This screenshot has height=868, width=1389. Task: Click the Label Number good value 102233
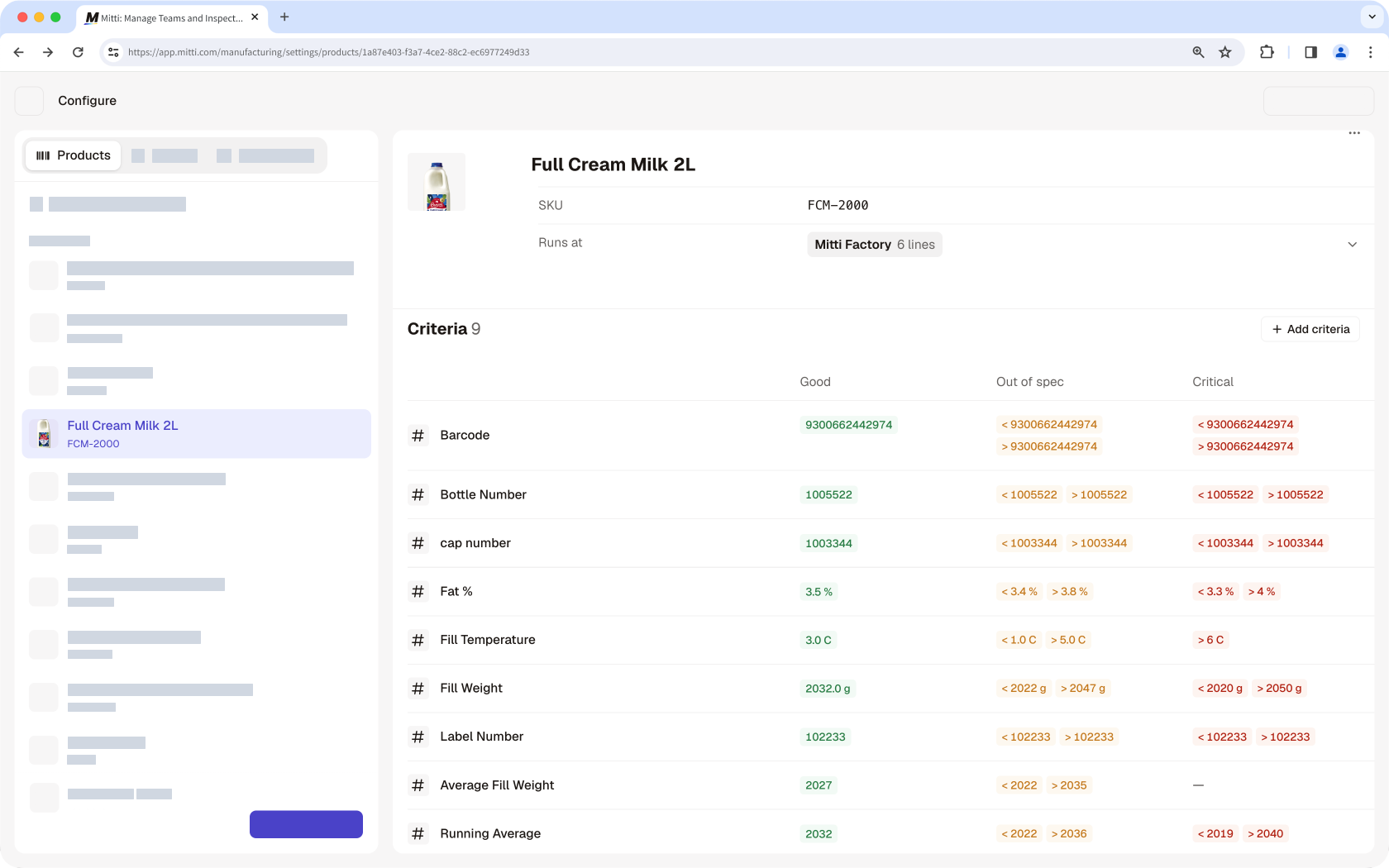tap(825, 737)
